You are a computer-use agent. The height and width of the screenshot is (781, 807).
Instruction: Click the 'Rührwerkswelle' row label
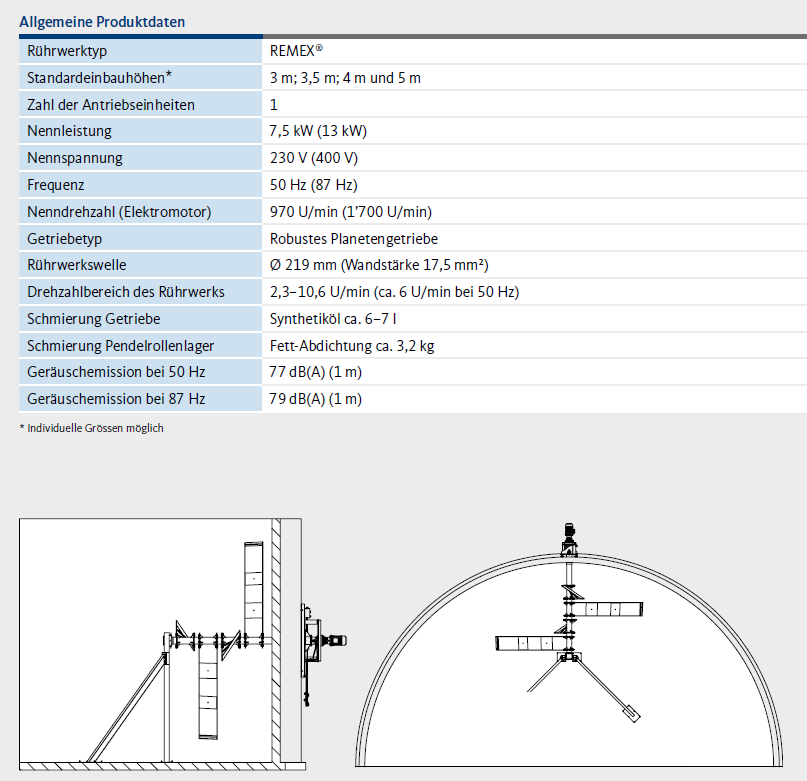77,266
